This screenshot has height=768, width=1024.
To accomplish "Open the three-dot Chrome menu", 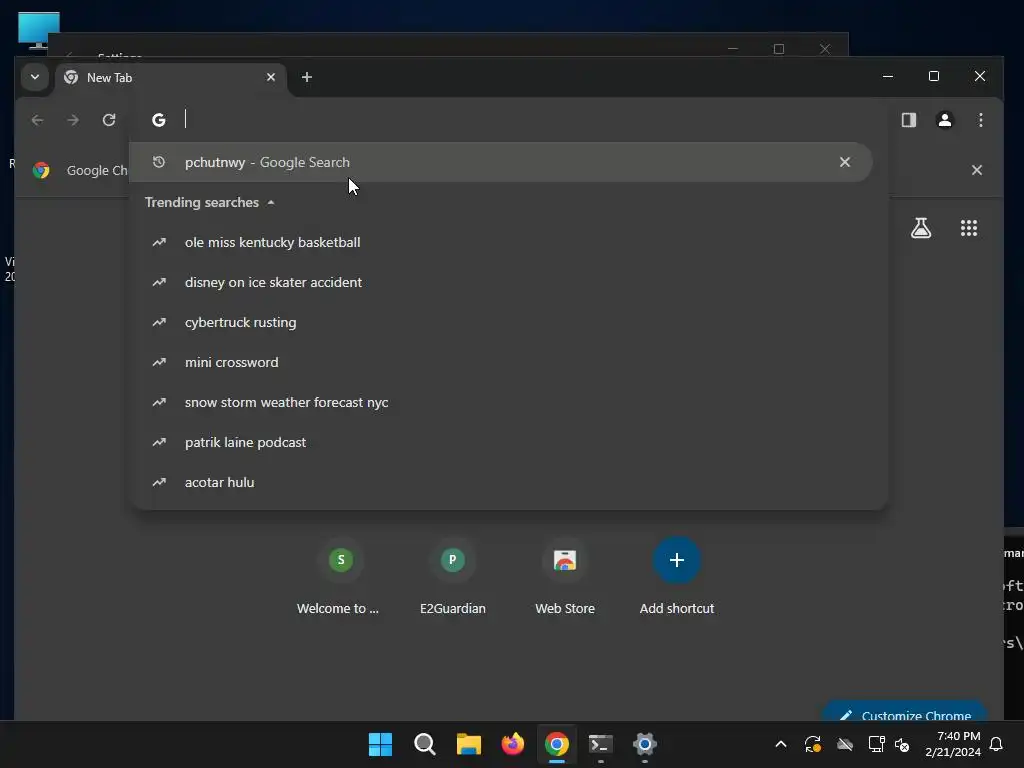I will tap(980, 120).
